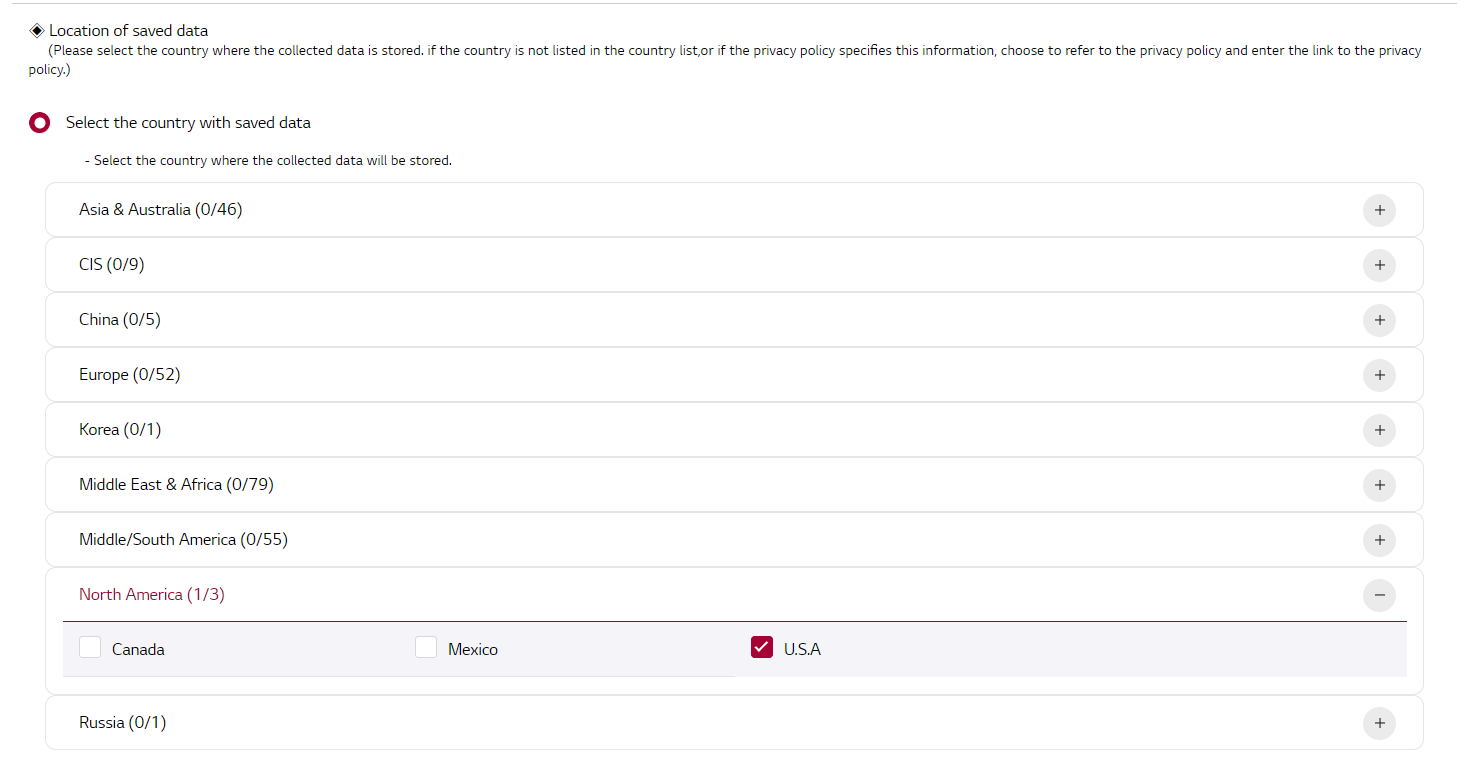1469x776 pixels.
Task: Select the country with saved data radio
Action: [40, 123]
